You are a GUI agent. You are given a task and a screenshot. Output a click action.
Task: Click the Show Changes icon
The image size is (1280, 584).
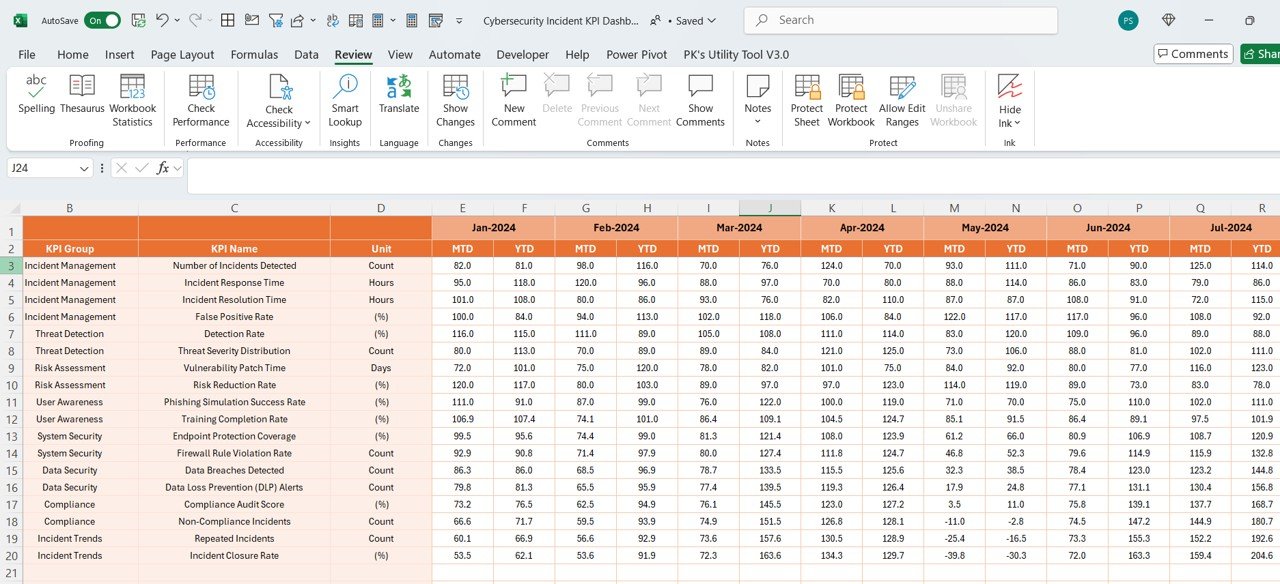pyautogui.click(x=455, y=101)
